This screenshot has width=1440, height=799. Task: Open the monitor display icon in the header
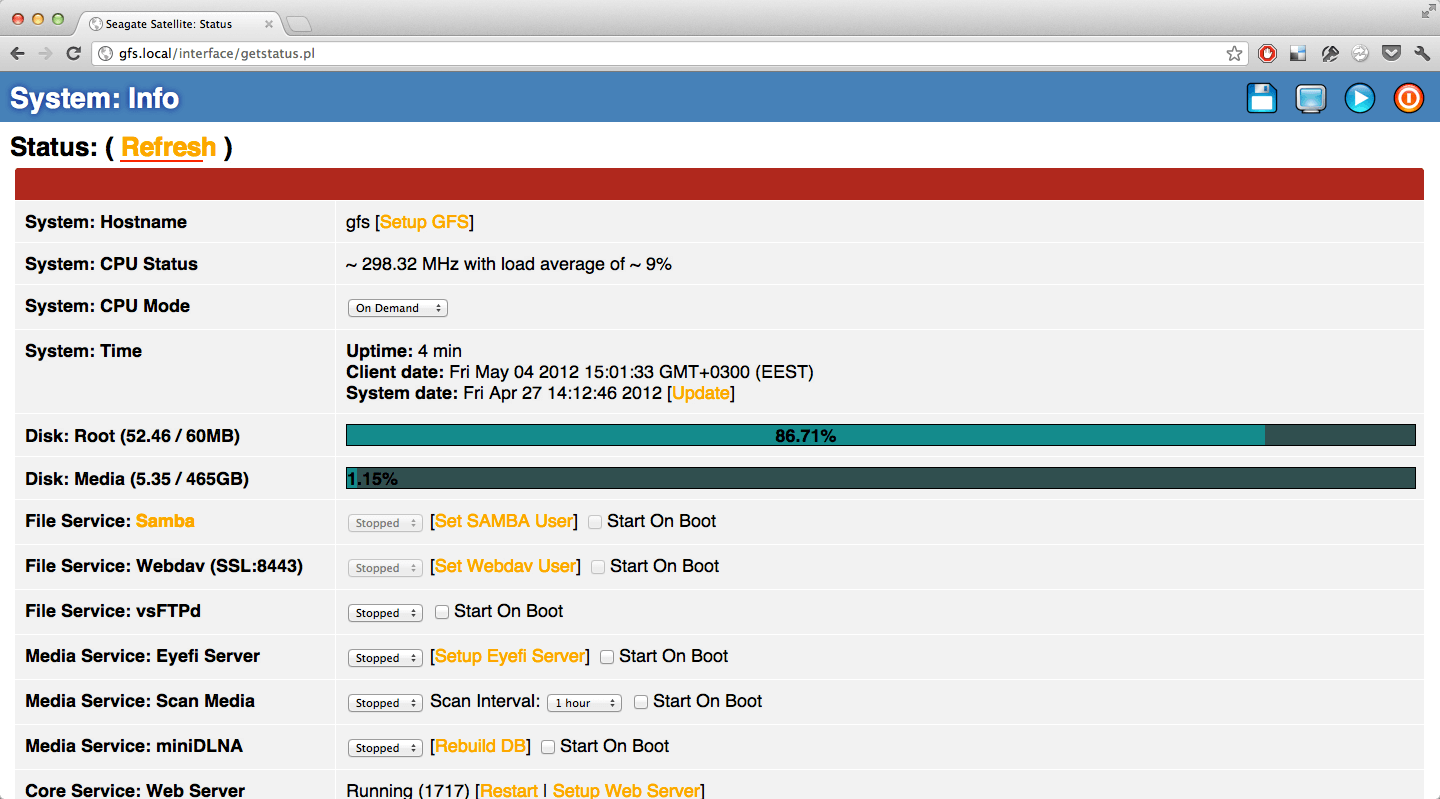coord(1311,98)
